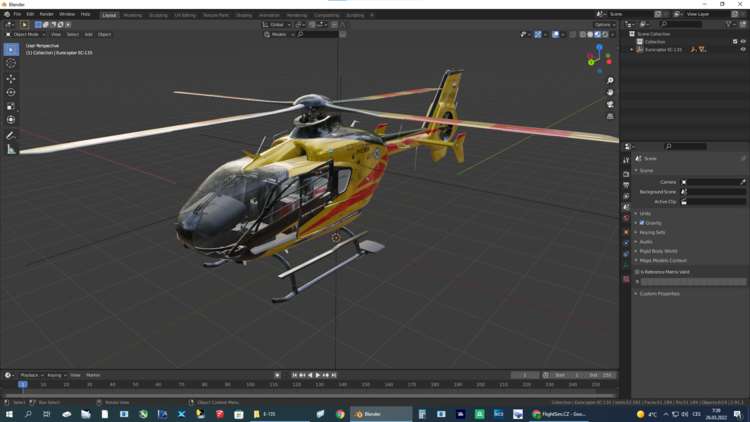Image resolution: width=750 pixels, height=422 pixels.
Task: Toggle Gravity checkbox in Scene properties
Action: point(642,223)
